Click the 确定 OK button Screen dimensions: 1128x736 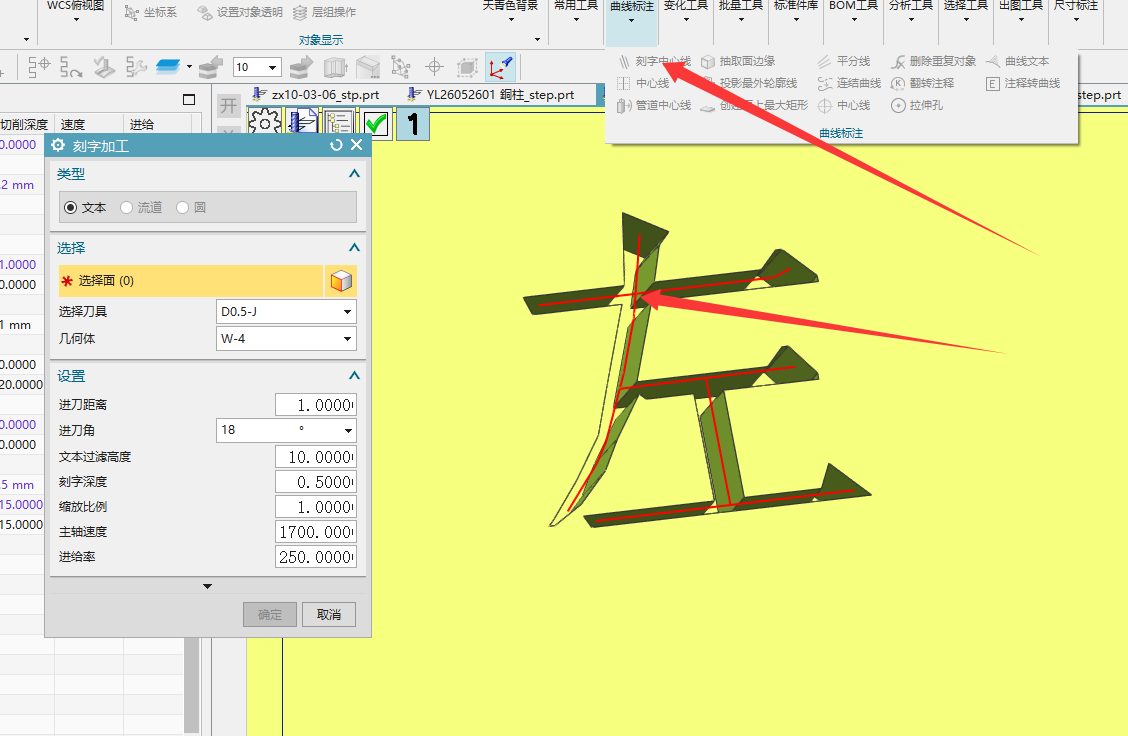270,614
